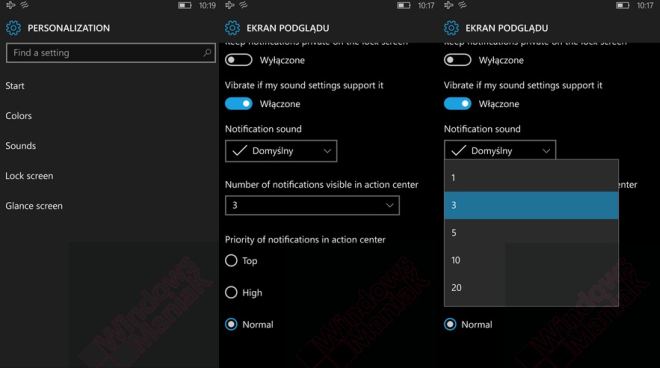Tap Wi-Fi icon in left phone status bar
This screenshot has height=368, width=660.
(x=25, y=5)
